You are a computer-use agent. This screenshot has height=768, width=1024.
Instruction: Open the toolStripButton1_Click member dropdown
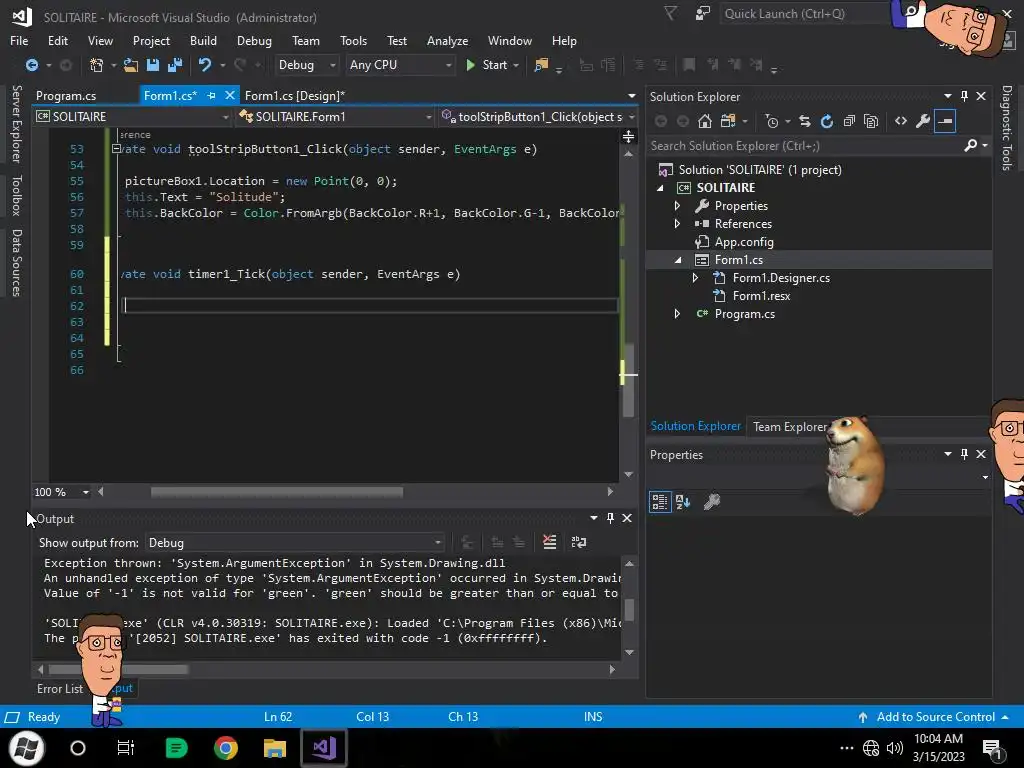537,116
